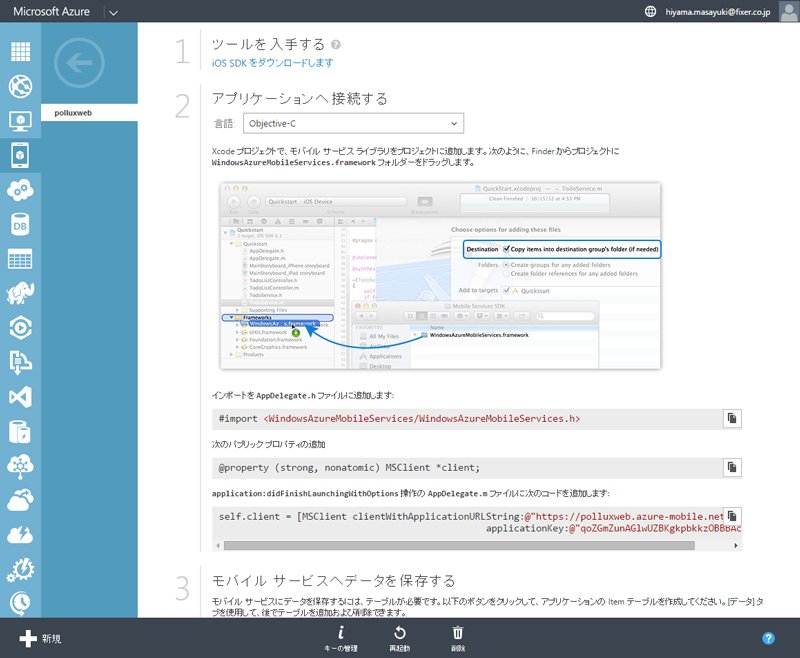
Task: Open BizTalk Services cloud network icon
Action: [20, 466]
